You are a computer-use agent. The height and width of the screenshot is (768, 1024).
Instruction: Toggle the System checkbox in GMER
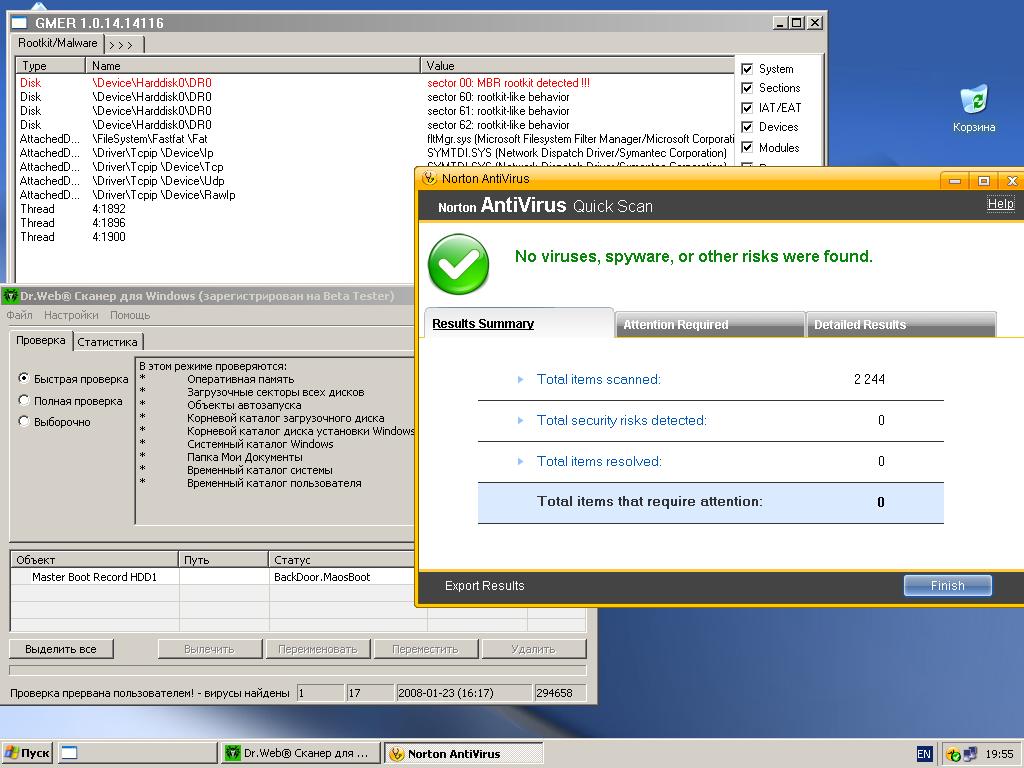pos(747,69)
